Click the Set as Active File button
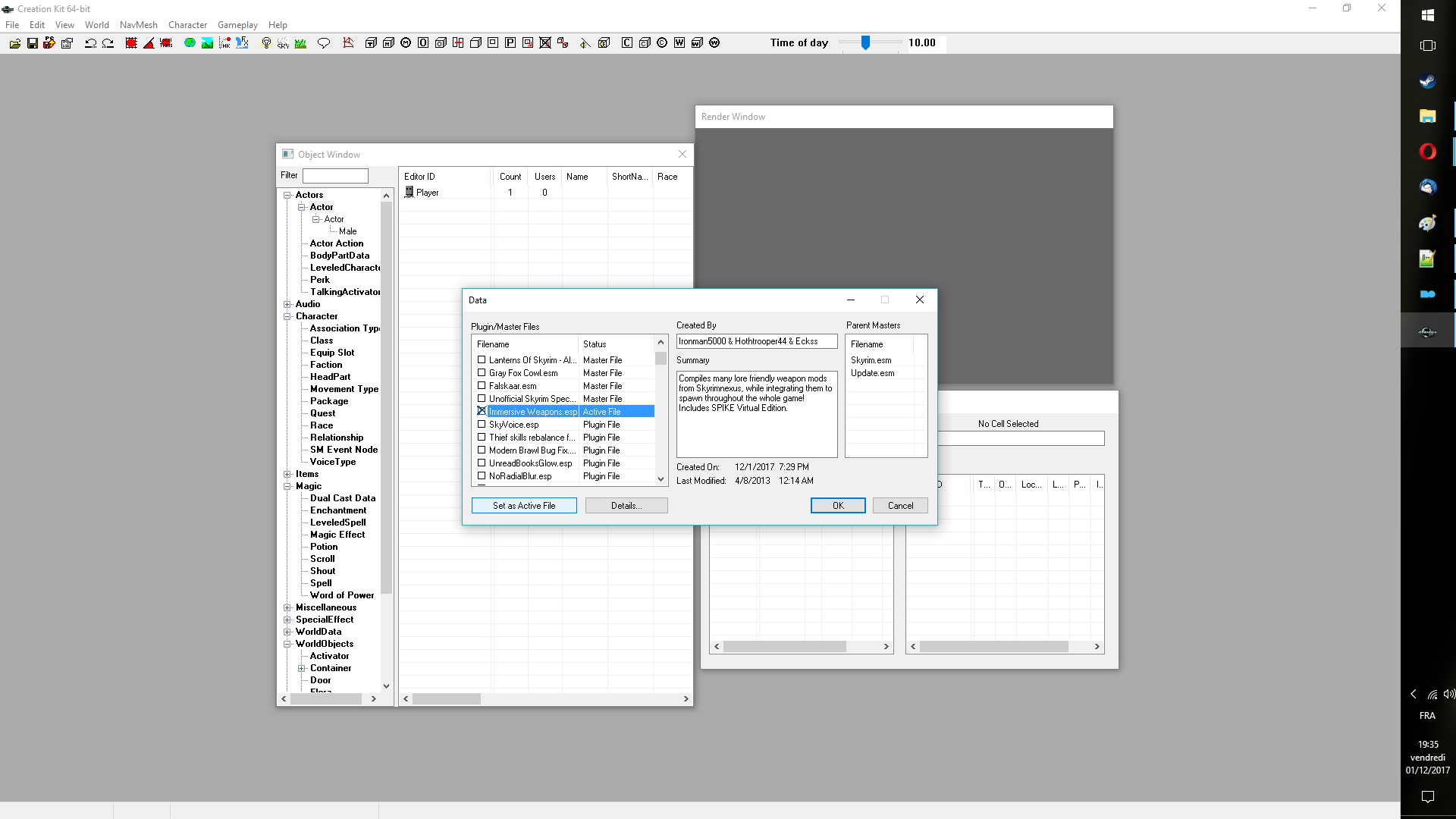This screenshot has height=819, width=1456. click(524, 506)
